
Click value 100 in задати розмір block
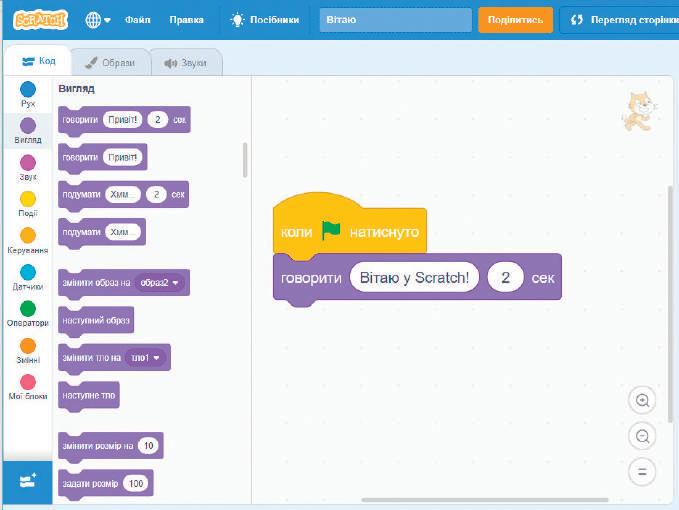pos(136,483)
